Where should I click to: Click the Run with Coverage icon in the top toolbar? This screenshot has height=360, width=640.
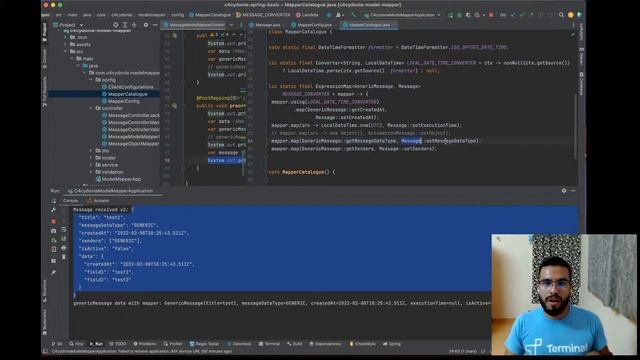(x=468, y=15)
